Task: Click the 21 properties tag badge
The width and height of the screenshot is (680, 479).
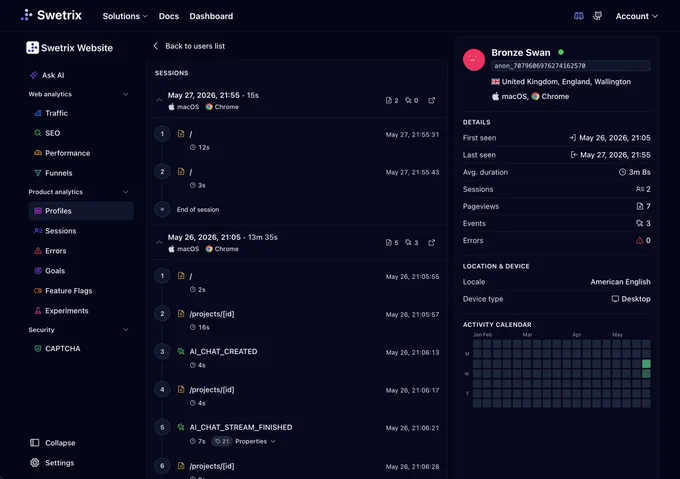Action: click(222, 441)
